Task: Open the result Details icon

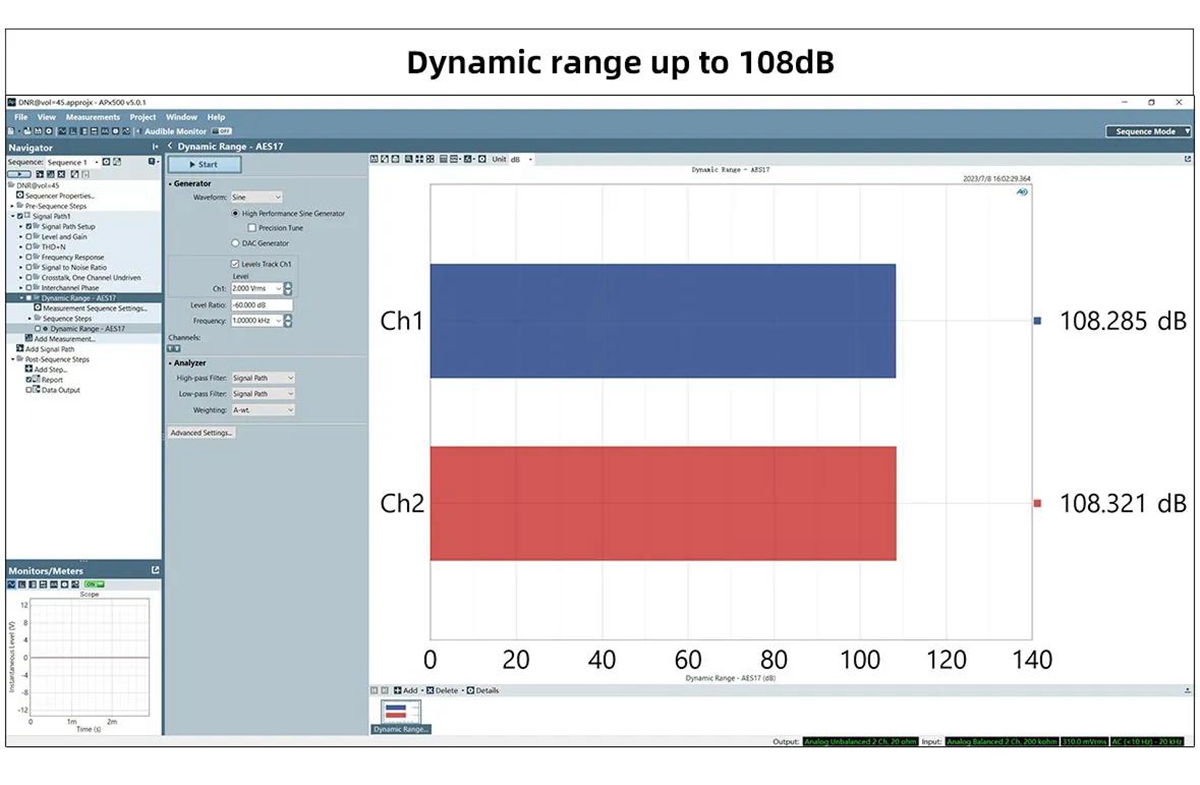Action: [470, 691]
